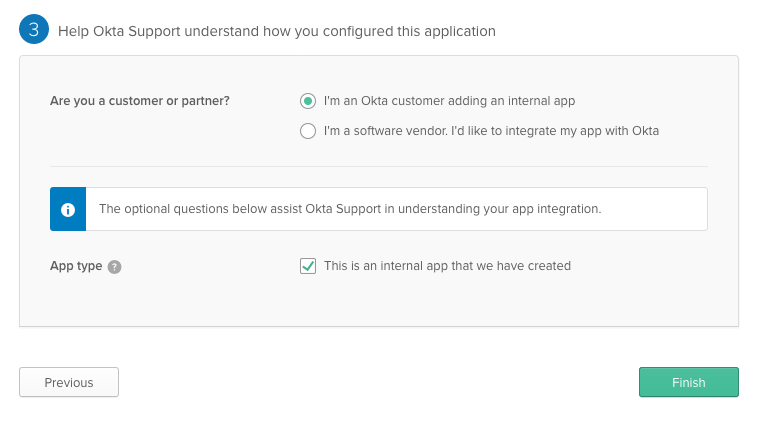Image resolution: width=761 pixels, height=433 pixels.
Task: Click the blue info icon in the banner
Action: 68,209
